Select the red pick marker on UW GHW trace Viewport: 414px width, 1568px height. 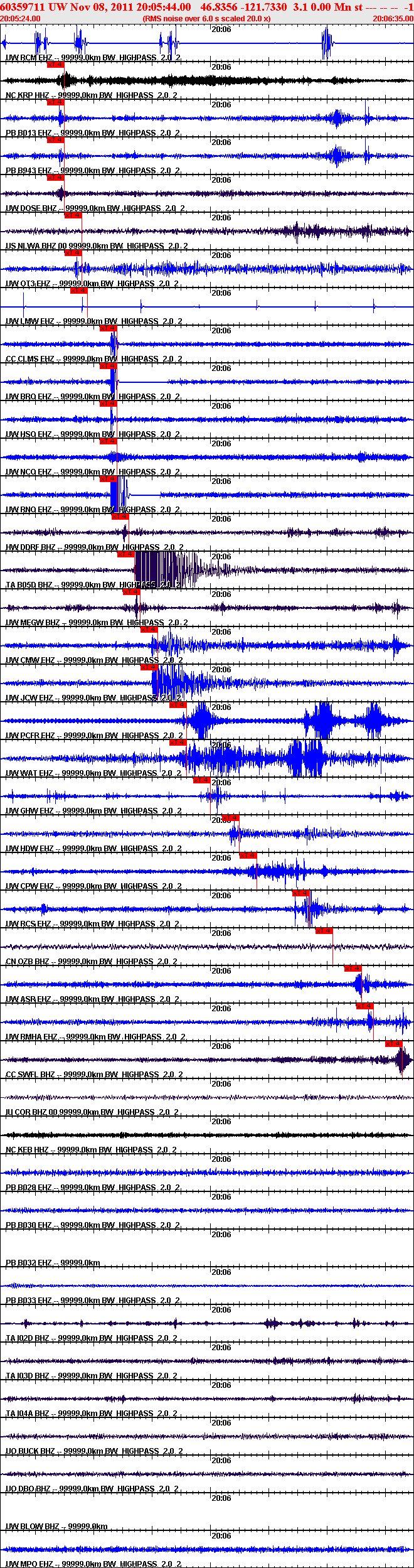coord(201,780)
